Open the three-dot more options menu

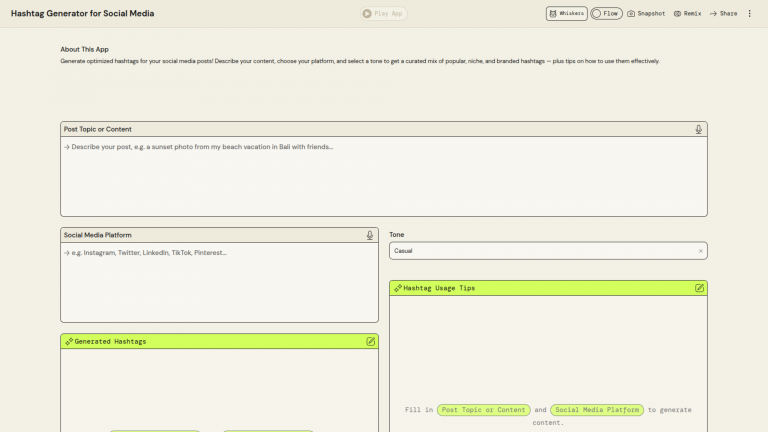tap(750, 14)
